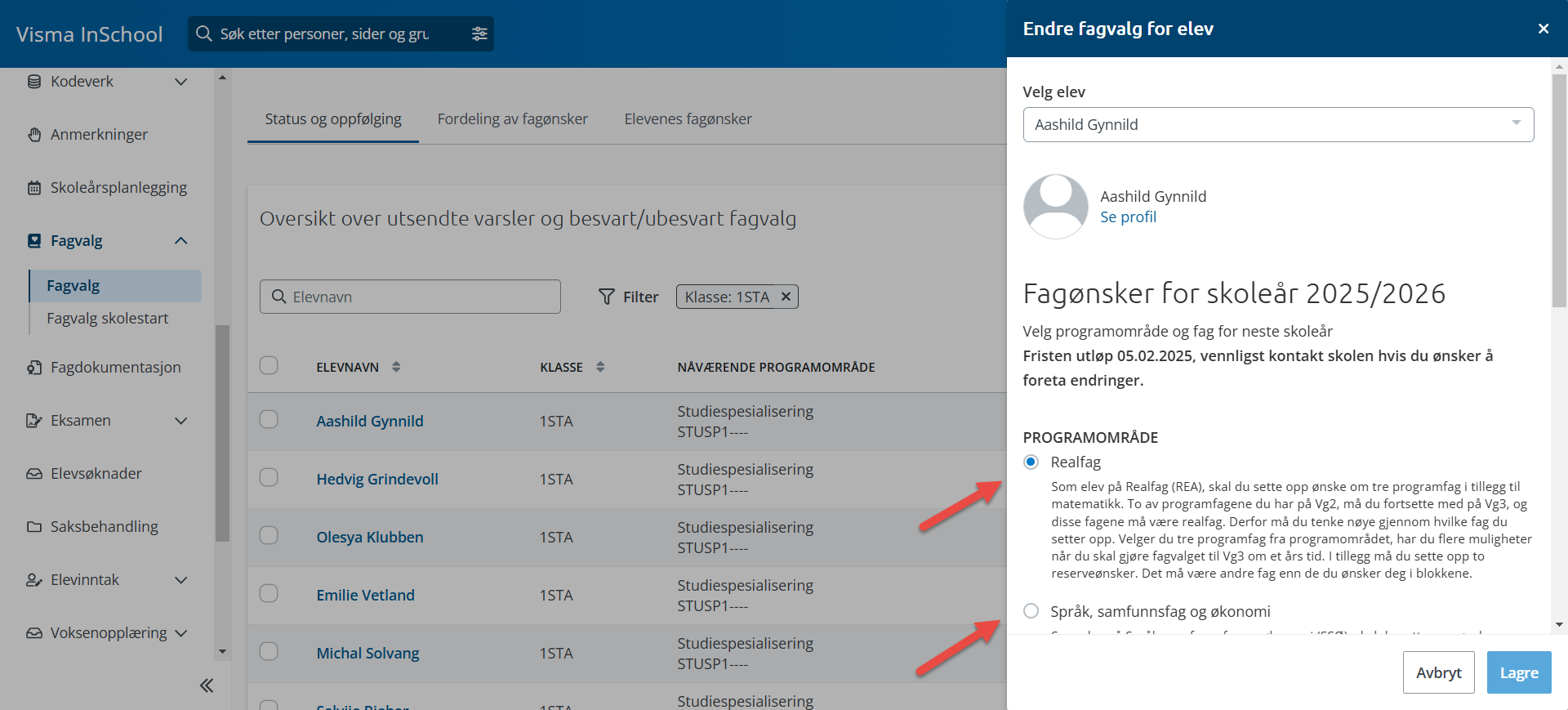Image resolution: width=1568 pixels, height=710 pixels.
Task: Open Hedvig Grindevoll student link
Action: click(x=377, y=480)
